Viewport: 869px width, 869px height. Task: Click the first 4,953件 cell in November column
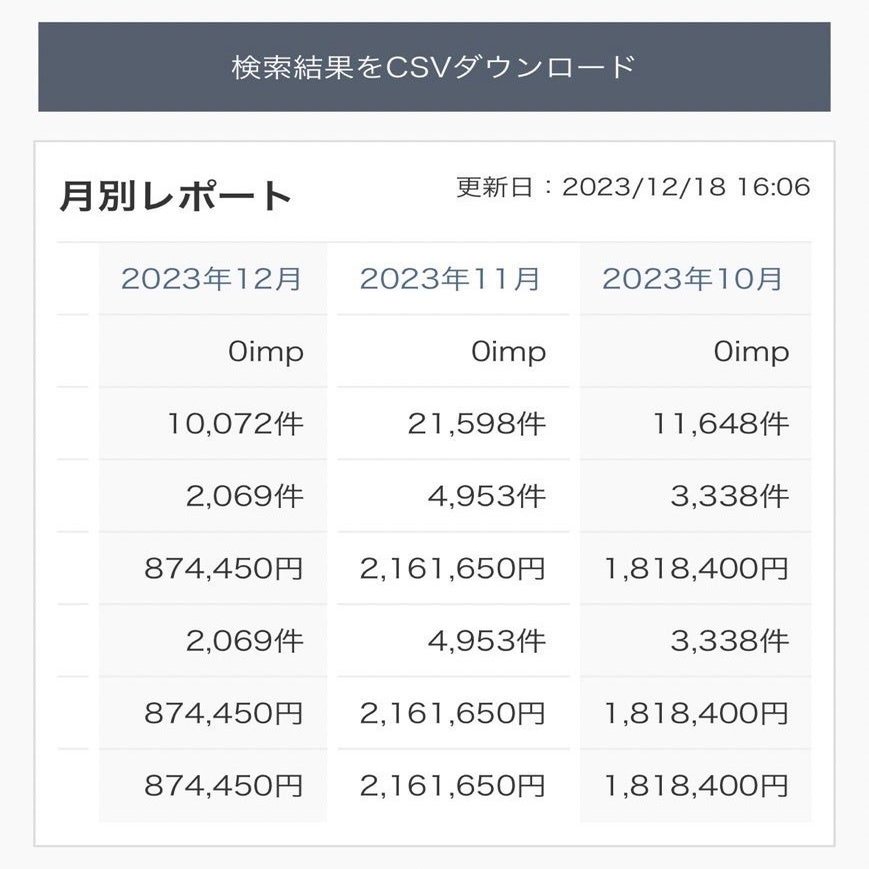point(453,496)
